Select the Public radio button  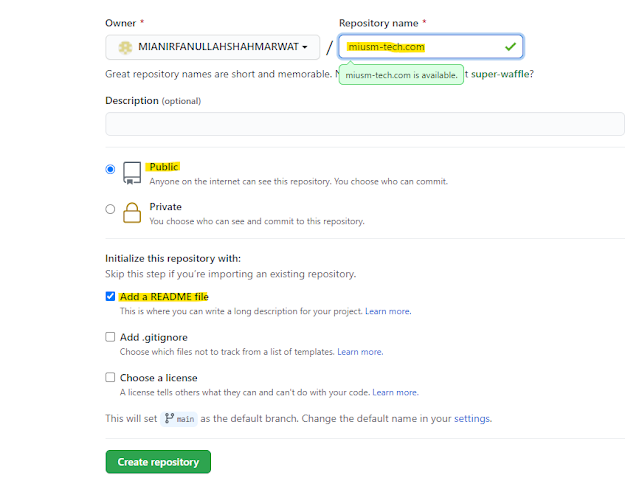pyautogui.click(x=110, y=169)
